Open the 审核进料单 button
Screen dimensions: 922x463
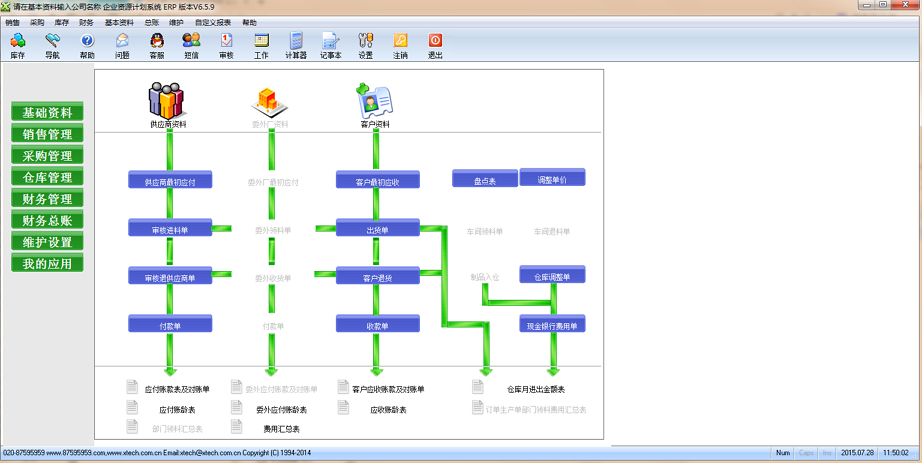(x=170, y=228)
